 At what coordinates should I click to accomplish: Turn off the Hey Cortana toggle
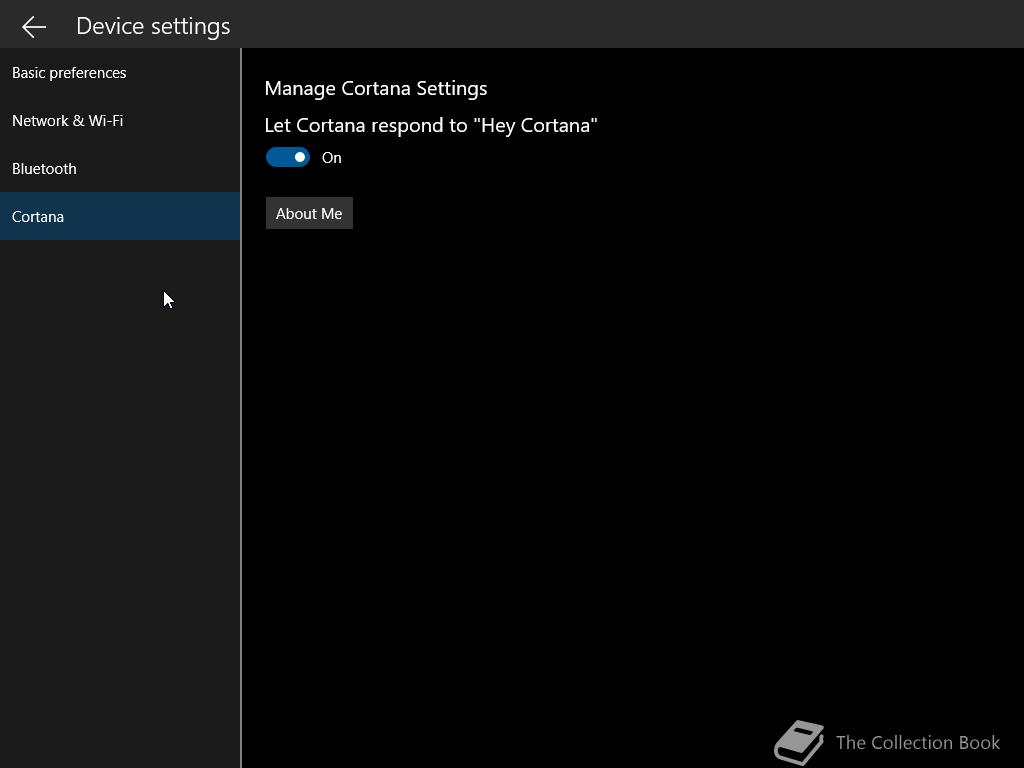(x=287, y=157)
